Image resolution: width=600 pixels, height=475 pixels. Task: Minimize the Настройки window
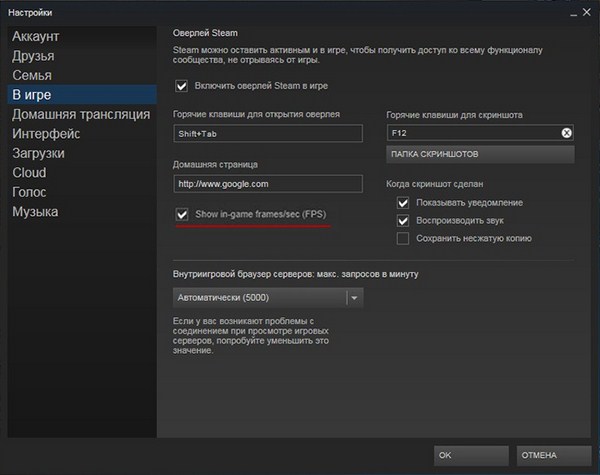[573, 14]
